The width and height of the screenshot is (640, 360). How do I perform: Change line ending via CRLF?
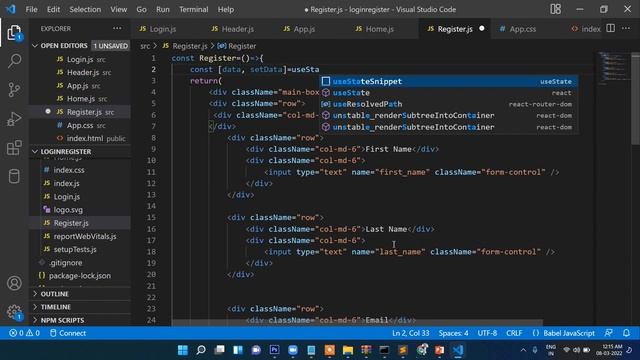(x=514, y=333)
